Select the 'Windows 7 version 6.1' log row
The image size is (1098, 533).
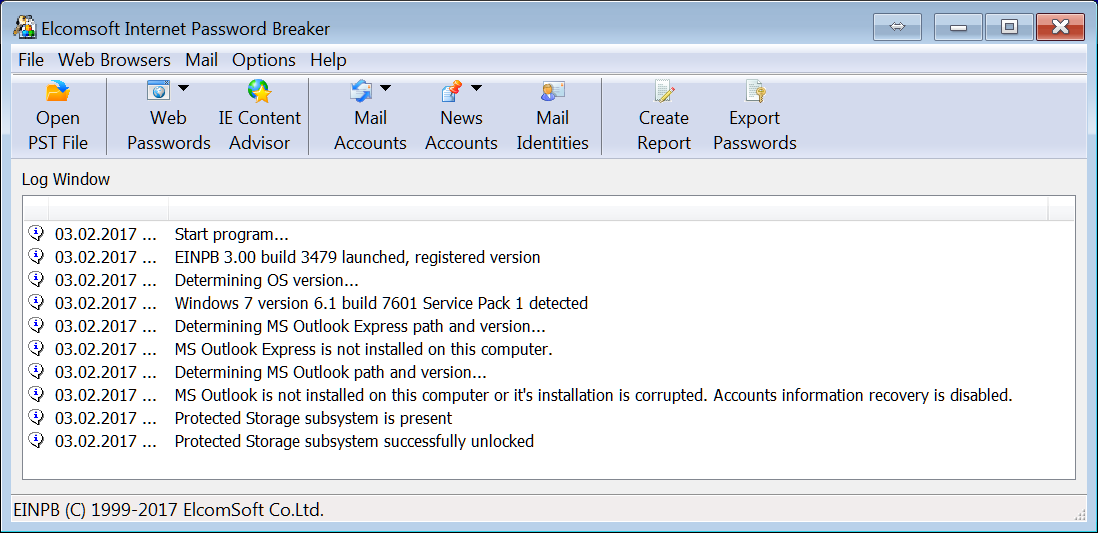(x=381, y=303)
